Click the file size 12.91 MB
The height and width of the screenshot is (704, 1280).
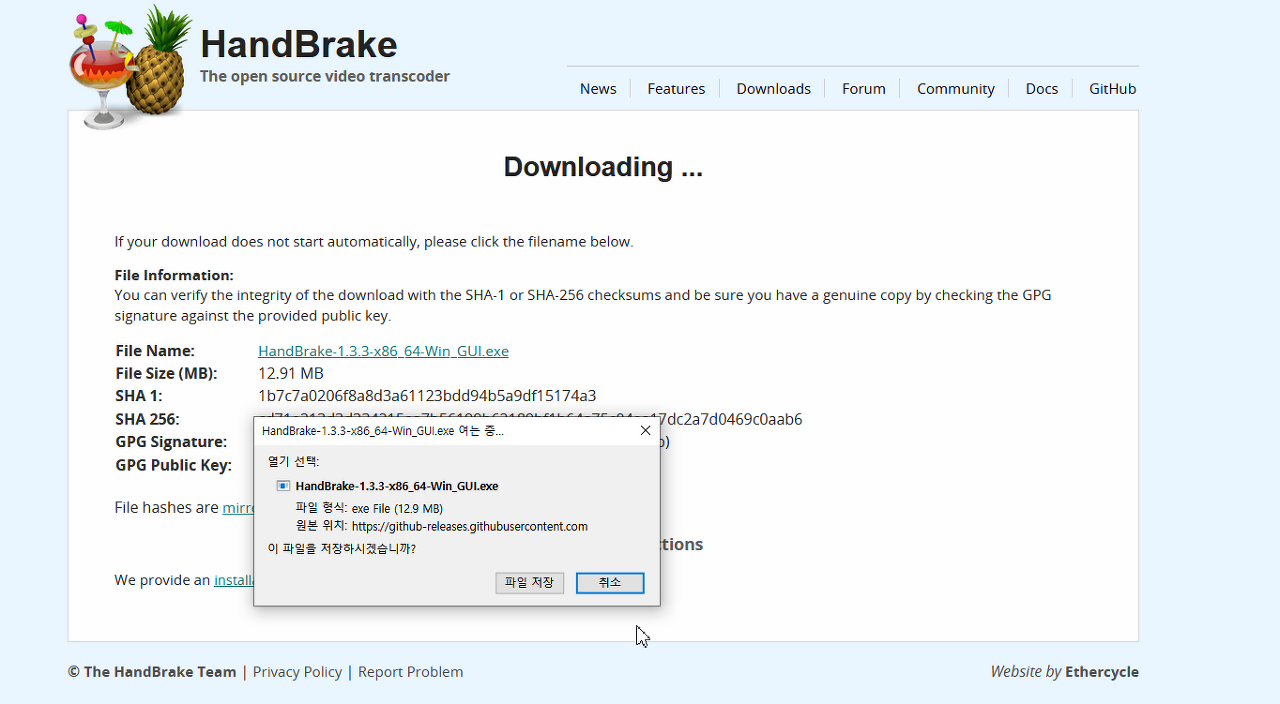tap(291, 373)
